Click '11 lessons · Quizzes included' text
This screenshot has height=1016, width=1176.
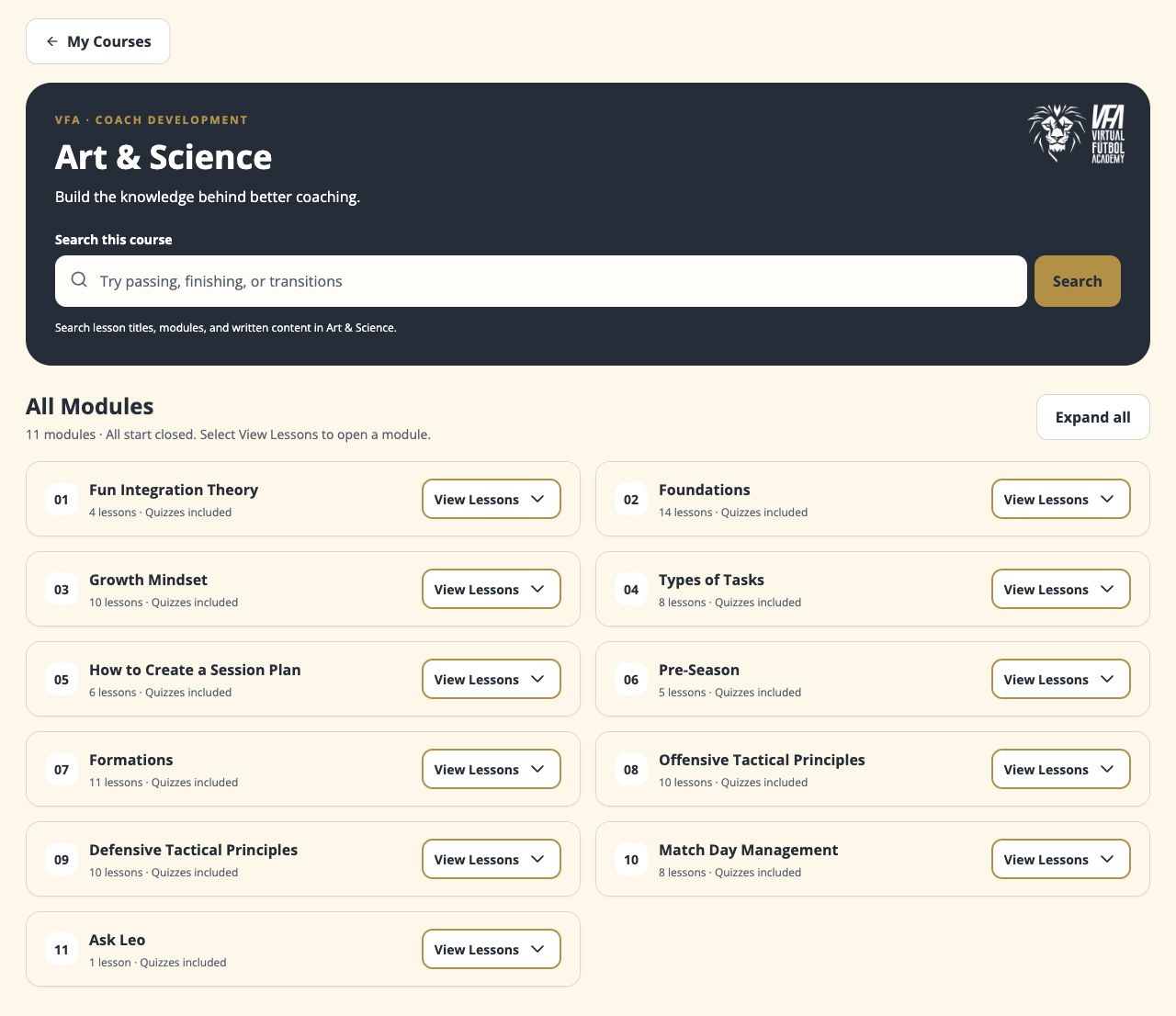click(x=164, y=783)
